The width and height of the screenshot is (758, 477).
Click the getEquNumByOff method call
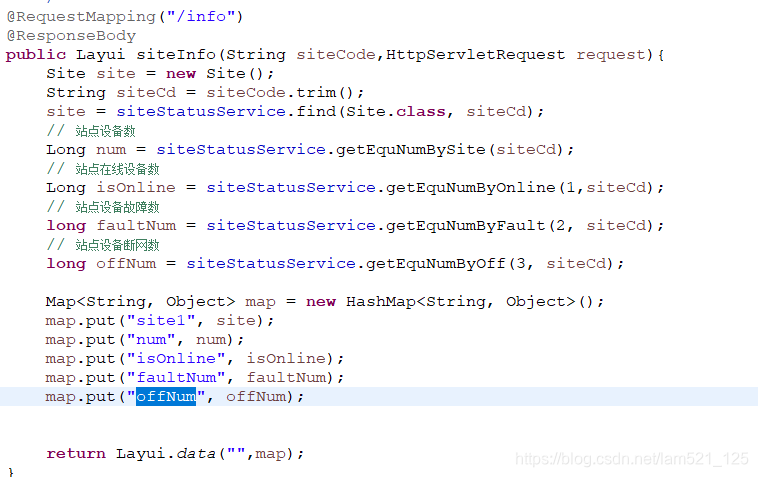tap(436, 264)
